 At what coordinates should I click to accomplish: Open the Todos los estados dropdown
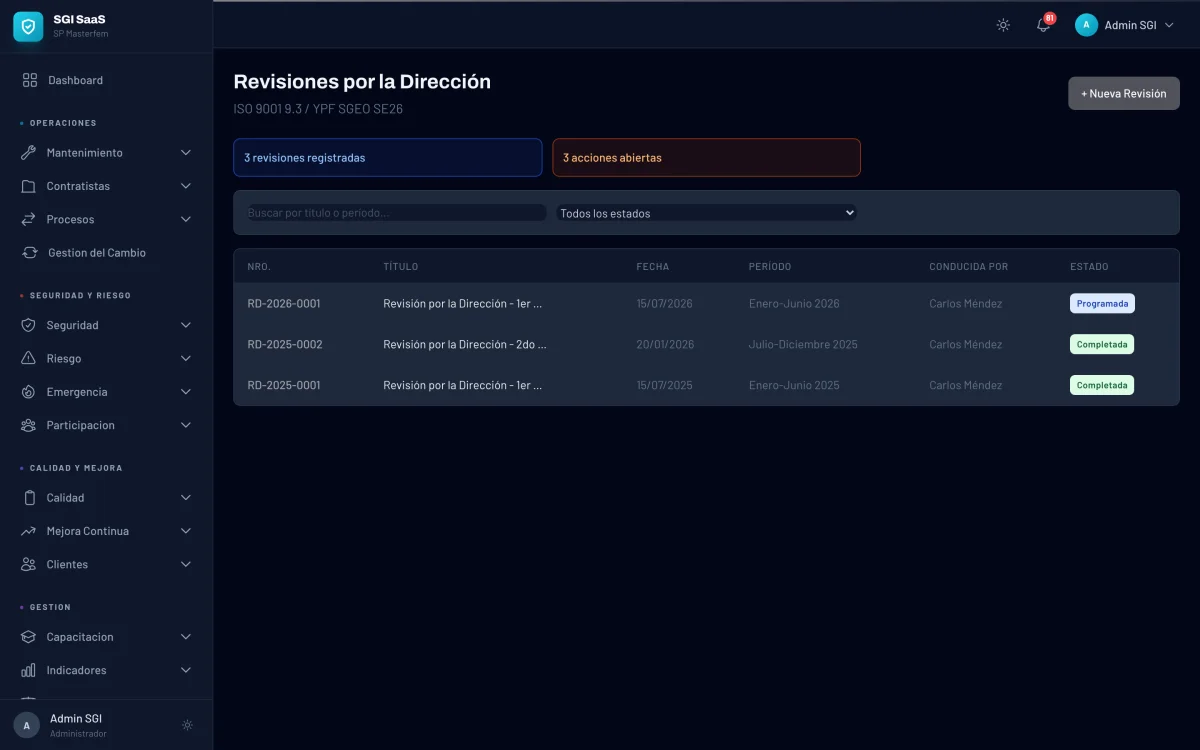point(706,212)
